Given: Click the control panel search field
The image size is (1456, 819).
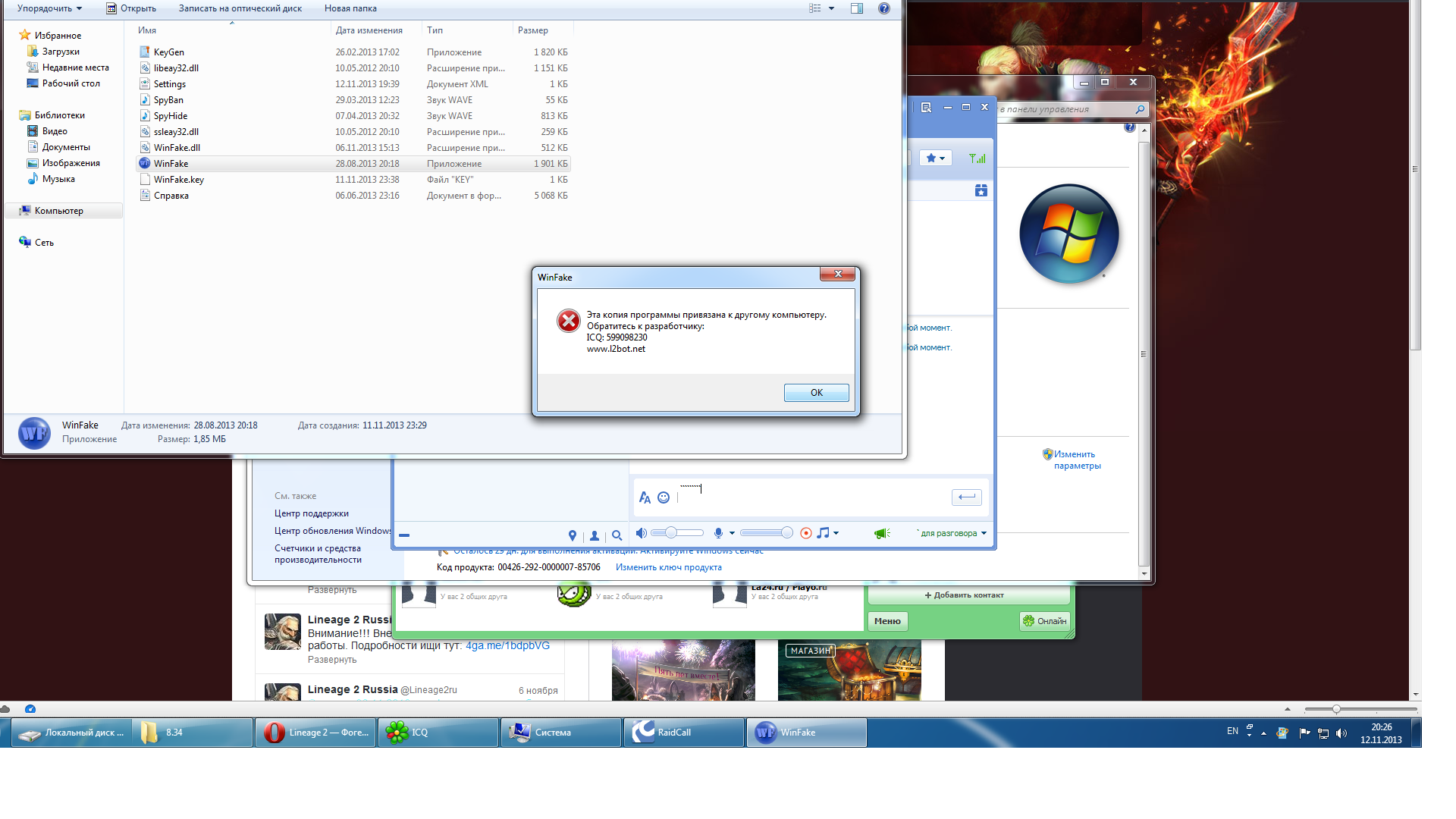Looking at the screenshot, I should tap(1072, 109).
